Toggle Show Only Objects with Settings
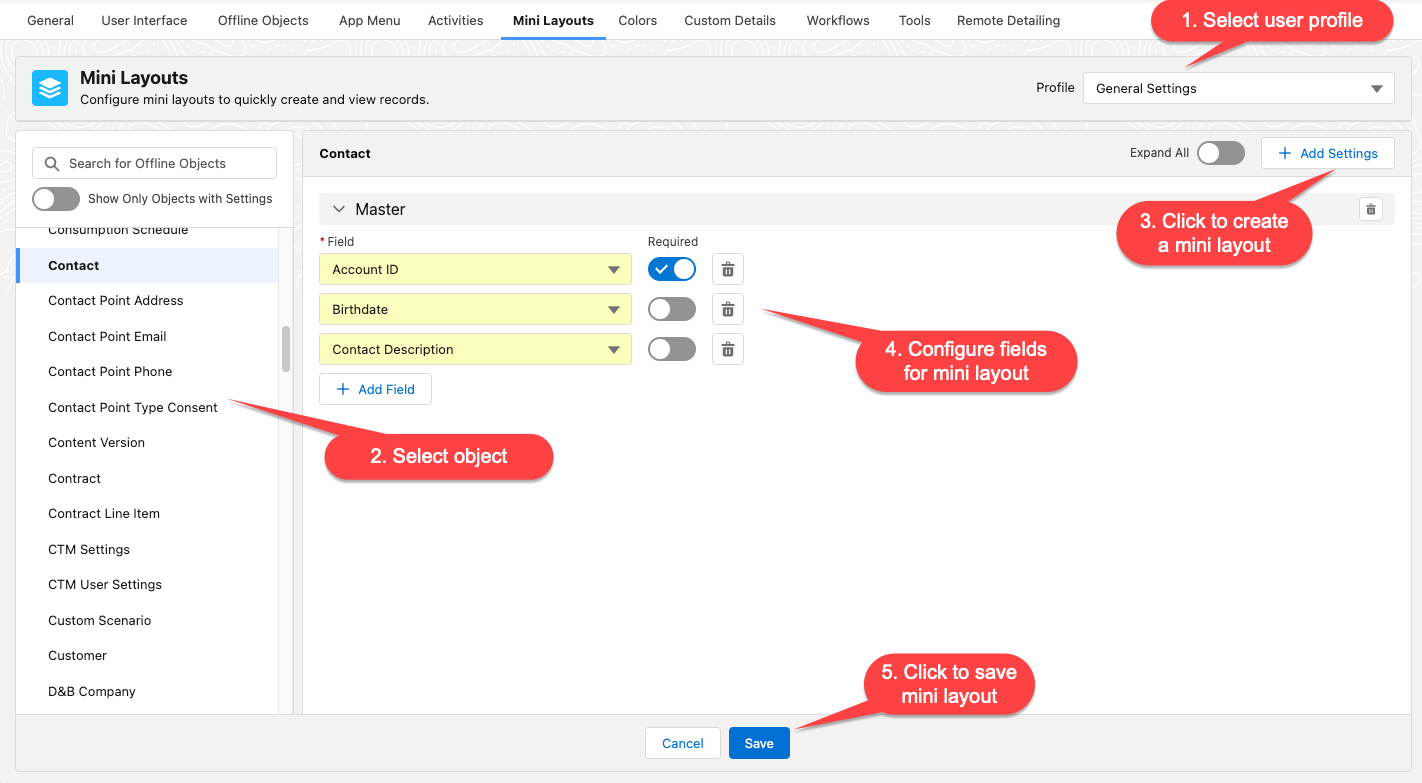The width and height of the screenshot is (1422, 783). (56, 199)
